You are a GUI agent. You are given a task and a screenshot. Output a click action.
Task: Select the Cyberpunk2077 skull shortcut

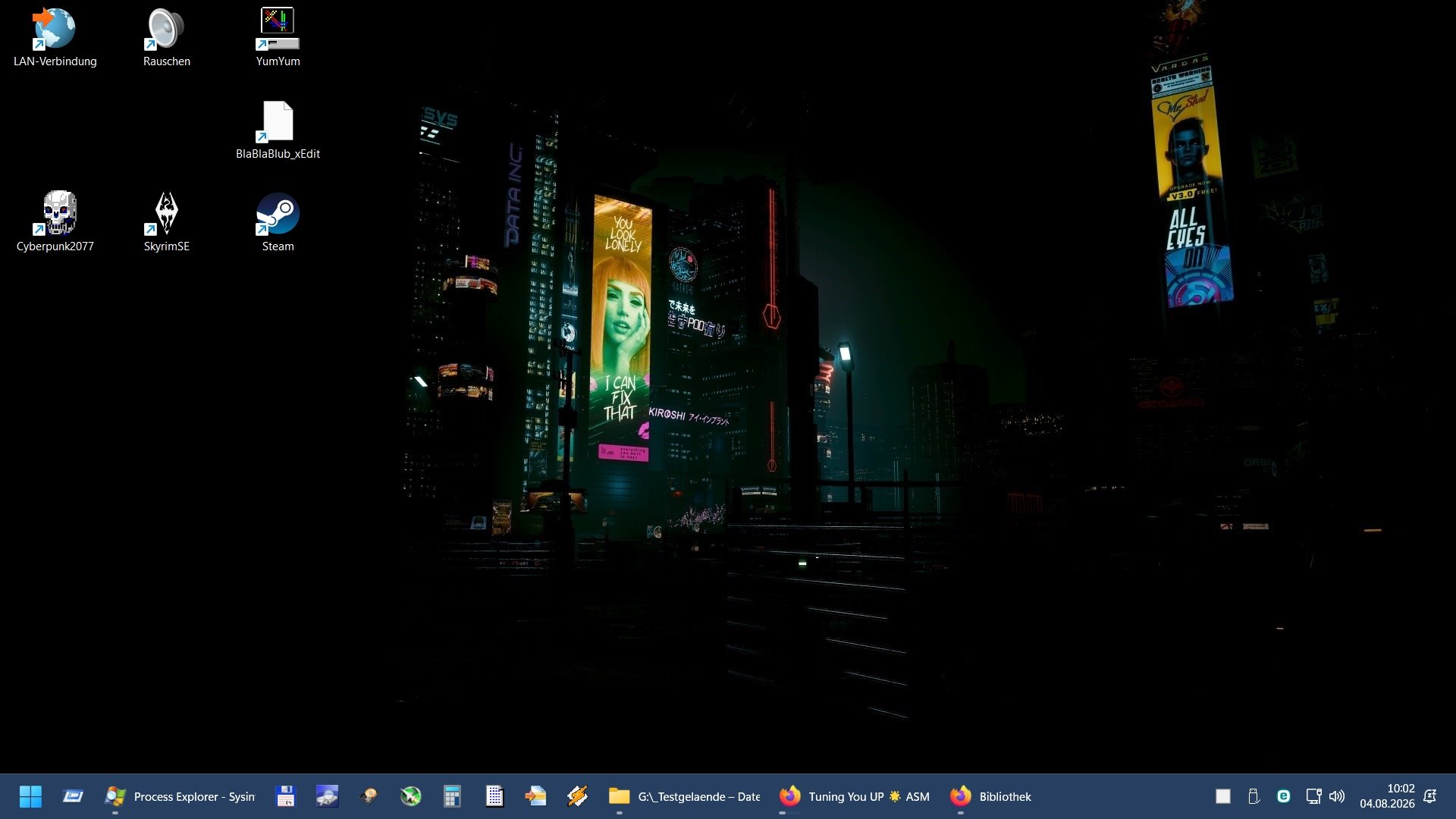pos(55,222)
